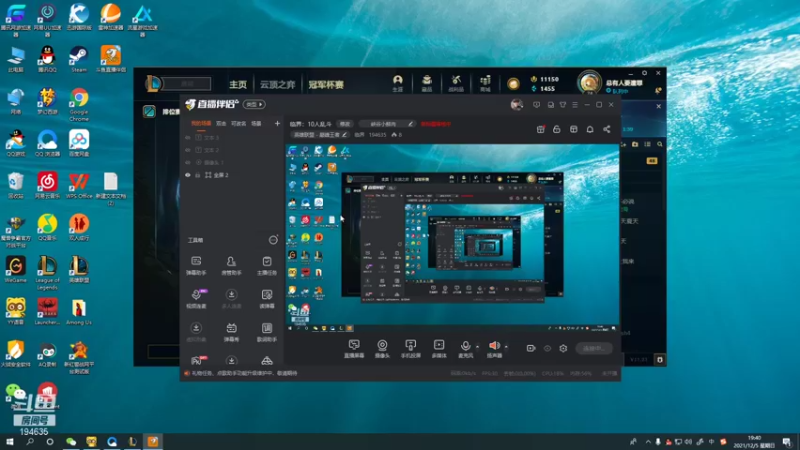Open taskbar search magnifier
The width and height of the screenshot is (800, 450).
[30, 441]
